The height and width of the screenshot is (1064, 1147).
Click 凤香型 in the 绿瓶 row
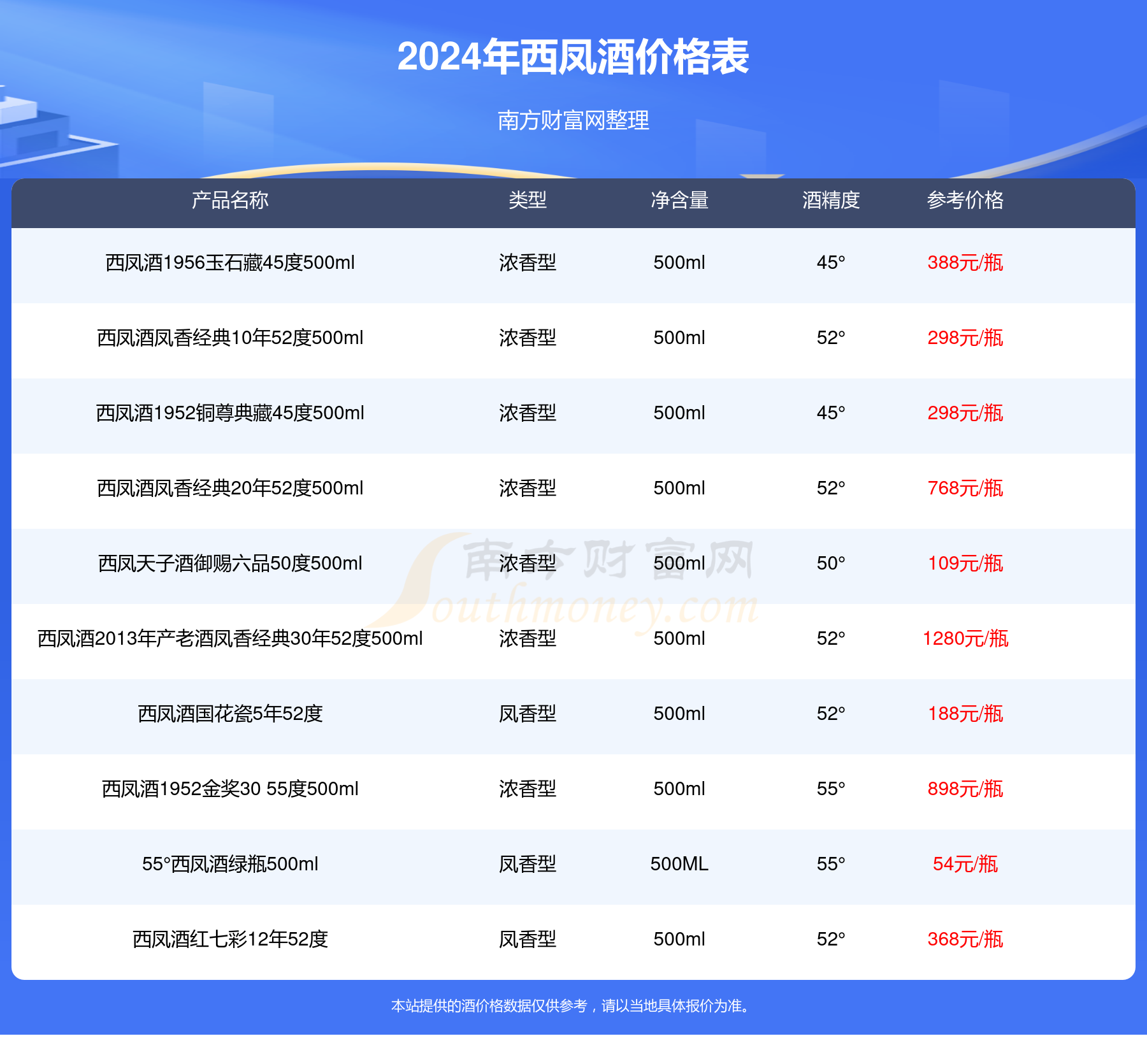click(528, 864)
